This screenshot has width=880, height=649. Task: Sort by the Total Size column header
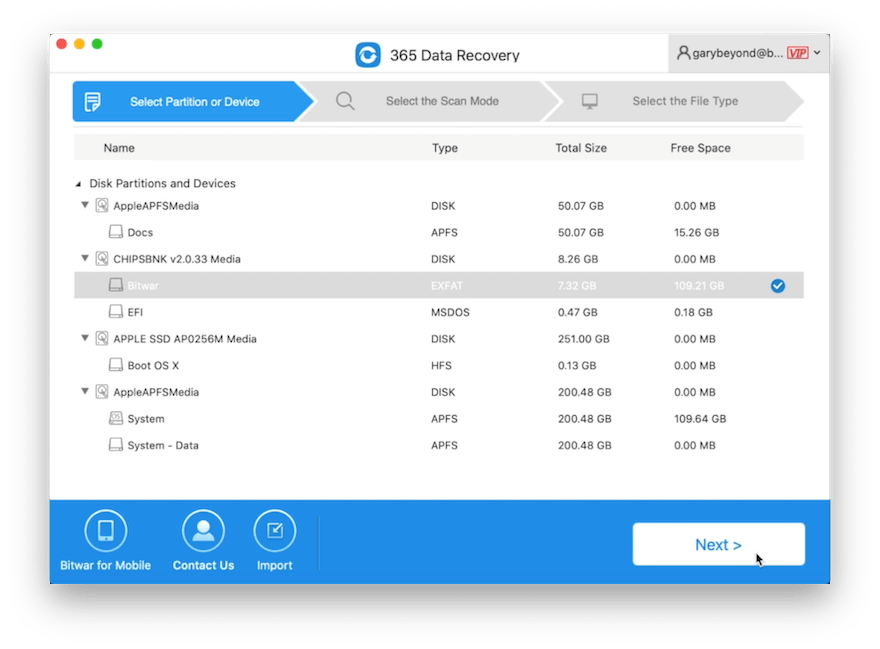tap(581, 148)
